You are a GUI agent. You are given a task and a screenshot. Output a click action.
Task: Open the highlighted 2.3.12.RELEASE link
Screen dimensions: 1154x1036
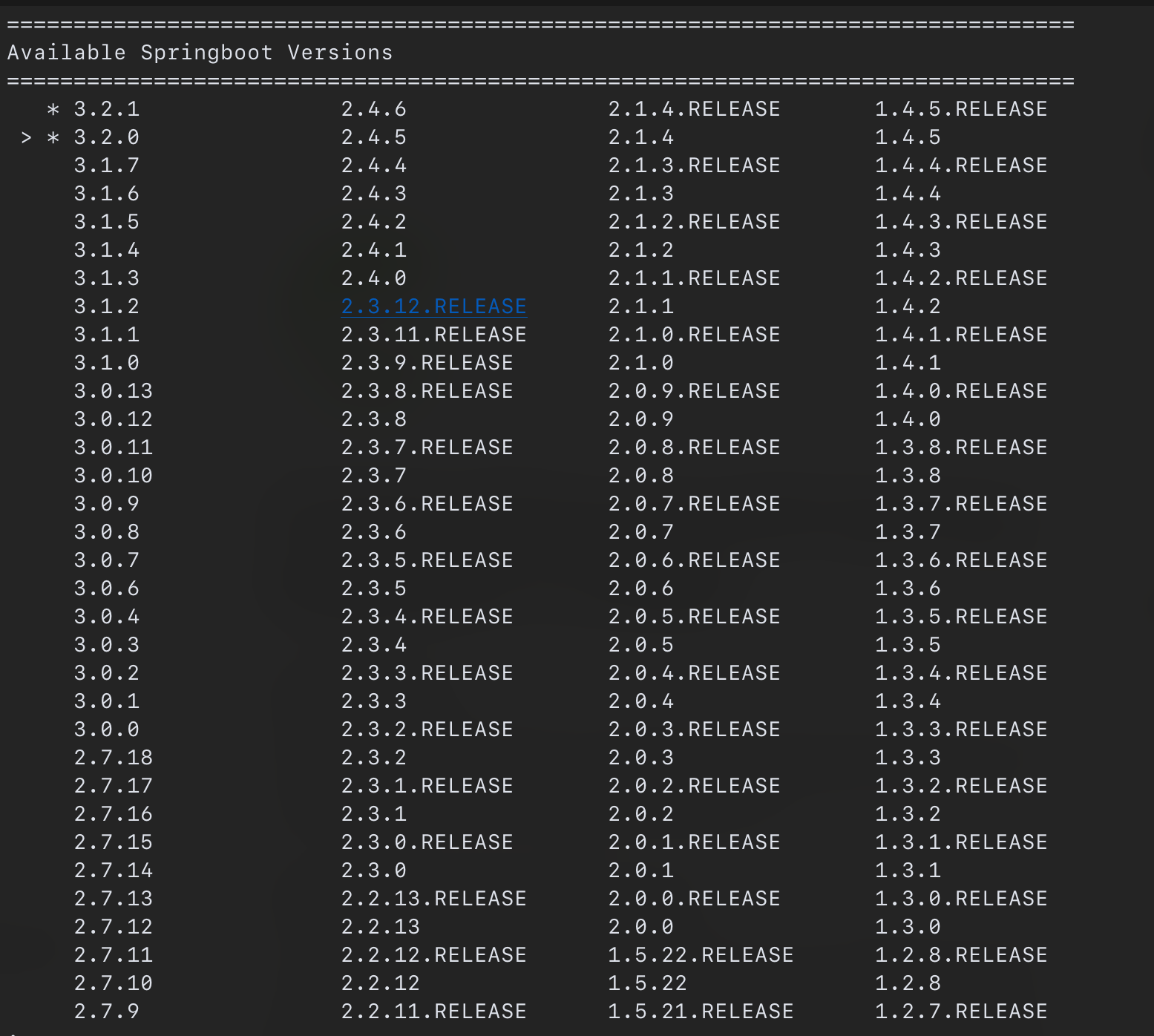pyautogui.click(x=434, y=306)
